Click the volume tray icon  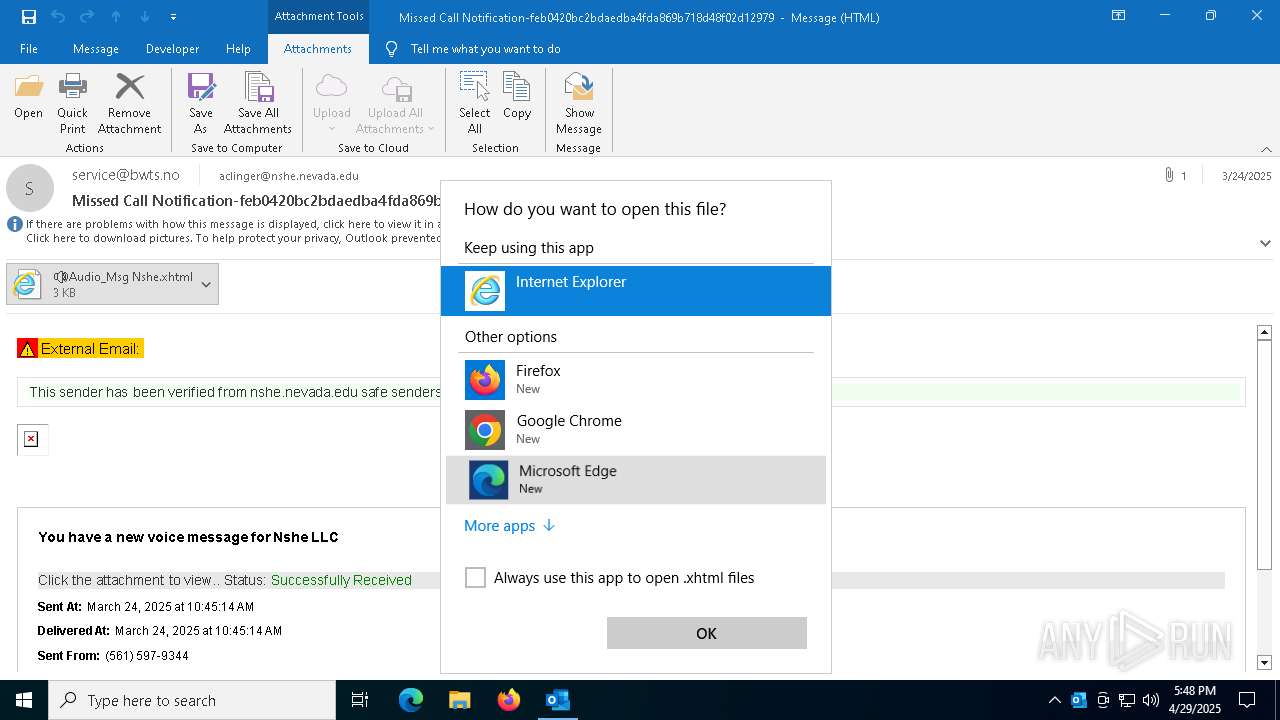tap(1151, 700)
